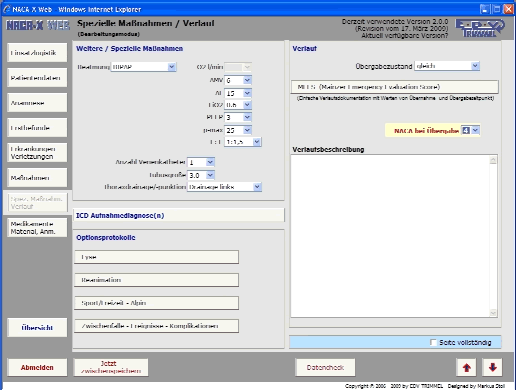Click Jetzt zwischenspeichern button
Image resolution: width=516 pixels, height=390 pixels.
tap(111, 367)
